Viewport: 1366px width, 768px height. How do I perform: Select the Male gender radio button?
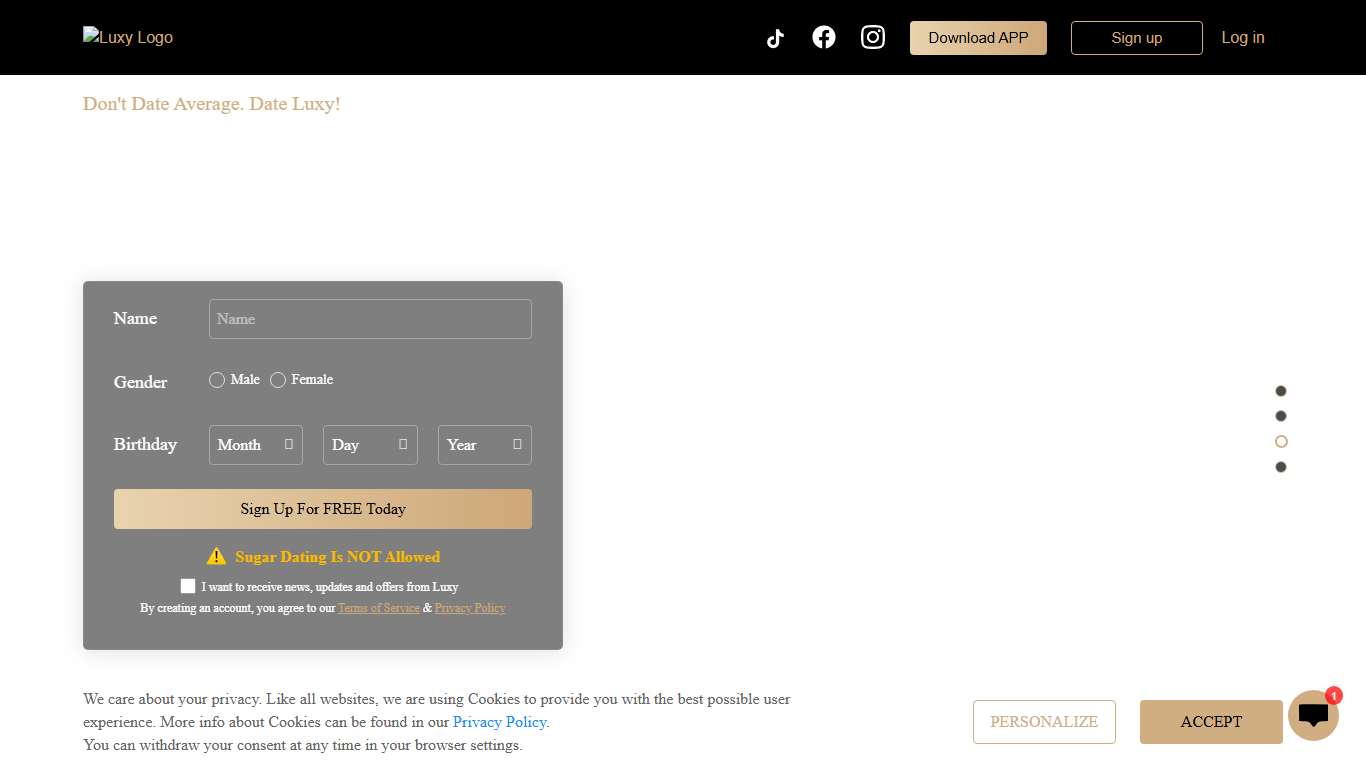coord(217,380)
